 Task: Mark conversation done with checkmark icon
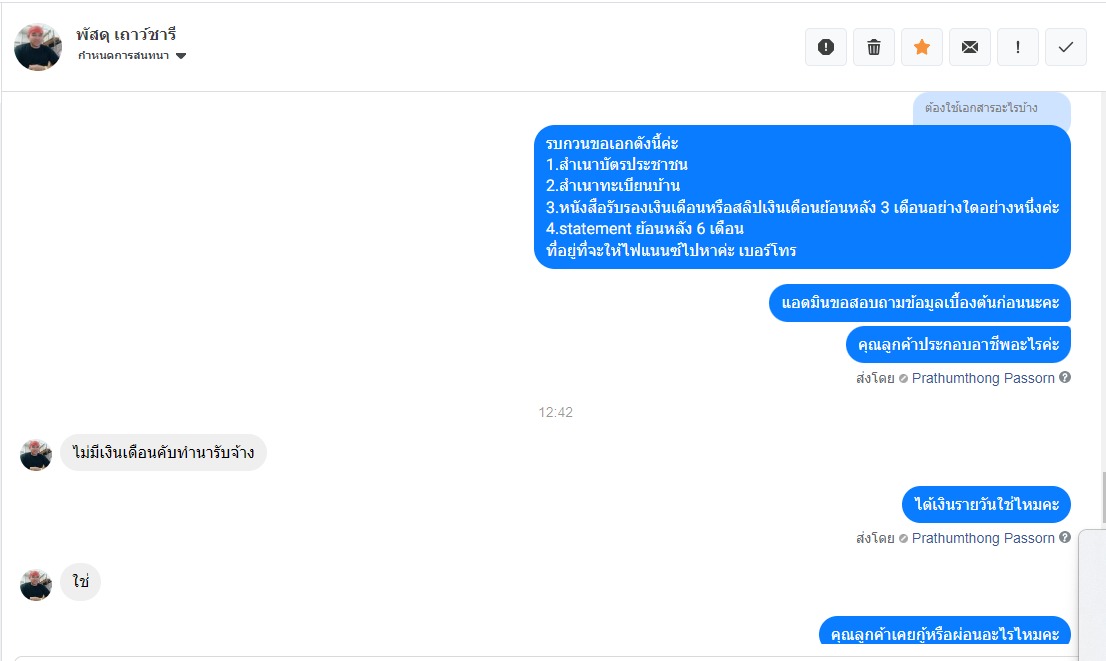click(x=1066, y=47)
